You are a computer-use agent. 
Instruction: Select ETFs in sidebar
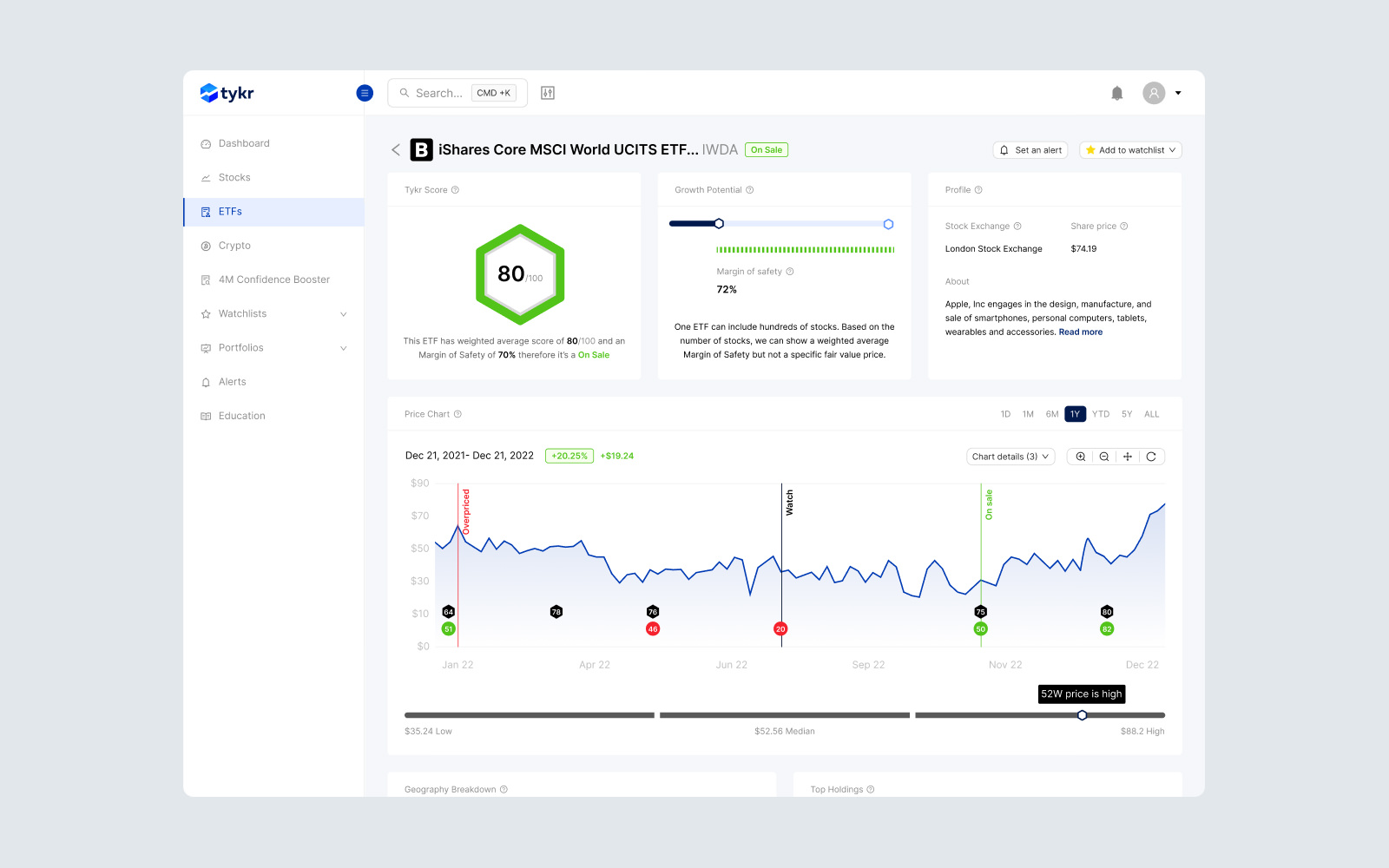click(x=273, y=212)
